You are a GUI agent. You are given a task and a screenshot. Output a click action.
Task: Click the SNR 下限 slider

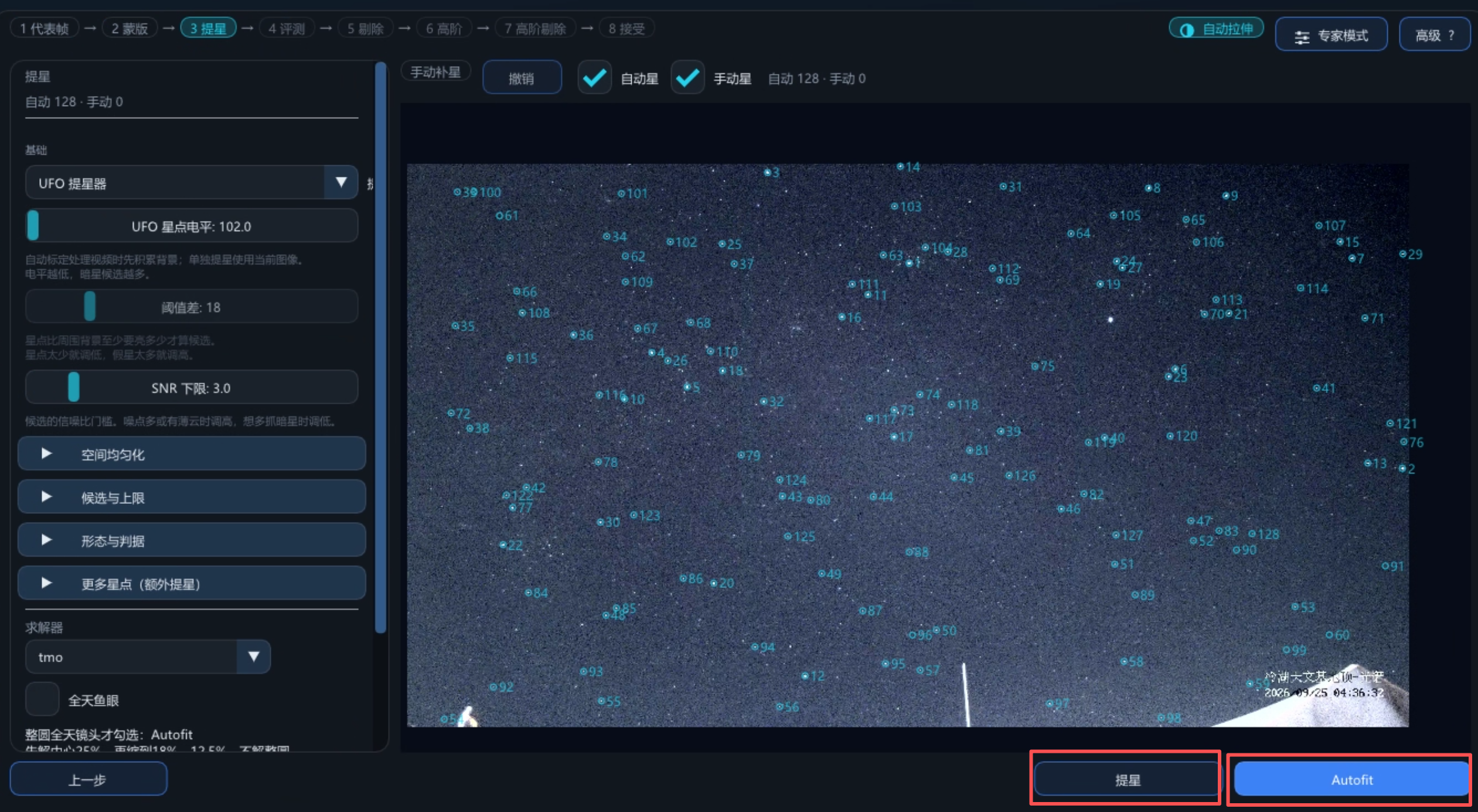coord(192,387)
